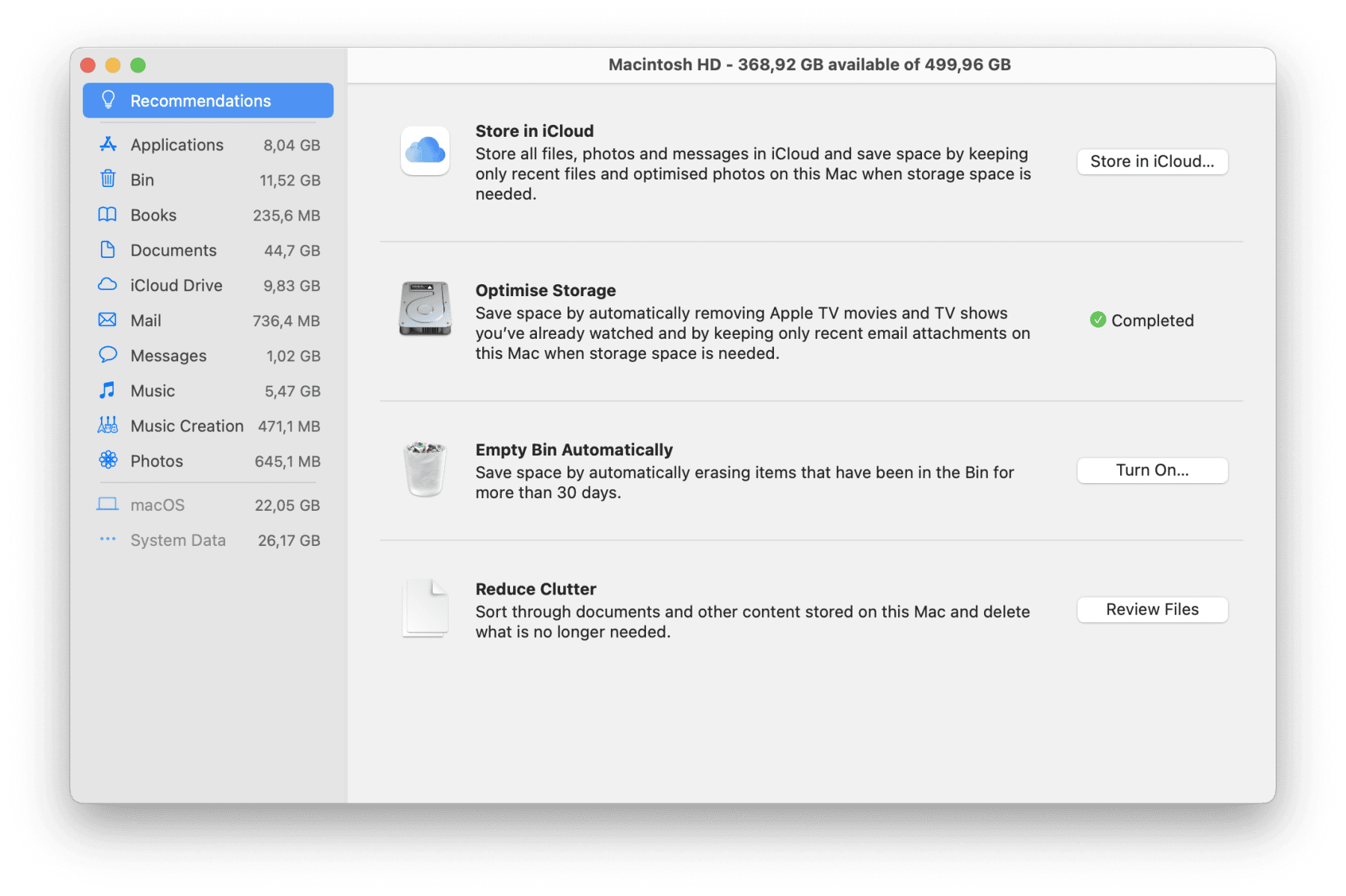1346x896 pixels.
Task: Click the Books icon in the sidebar
Action: click(x=108, y=215)
